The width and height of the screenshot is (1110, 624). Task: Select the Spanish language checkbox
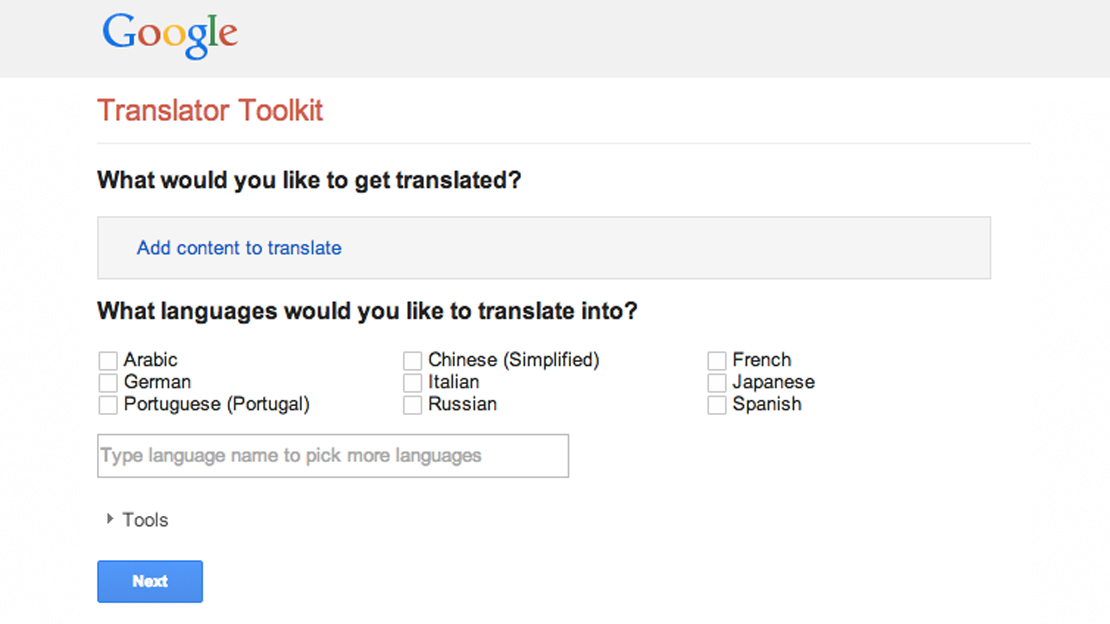point(716,404)
